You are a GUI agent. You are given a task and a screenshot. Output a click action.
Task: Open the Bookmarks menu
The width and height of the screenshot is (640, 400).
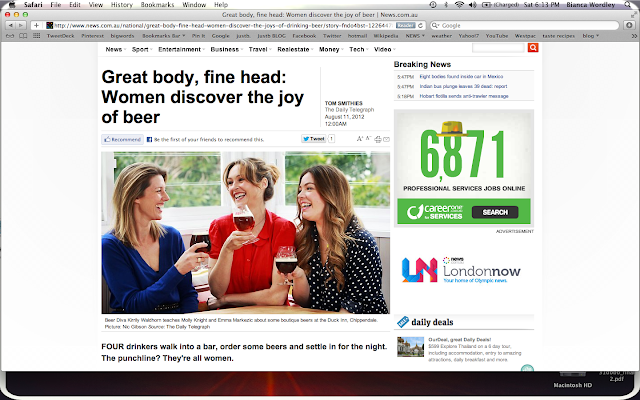click(157, 4)
